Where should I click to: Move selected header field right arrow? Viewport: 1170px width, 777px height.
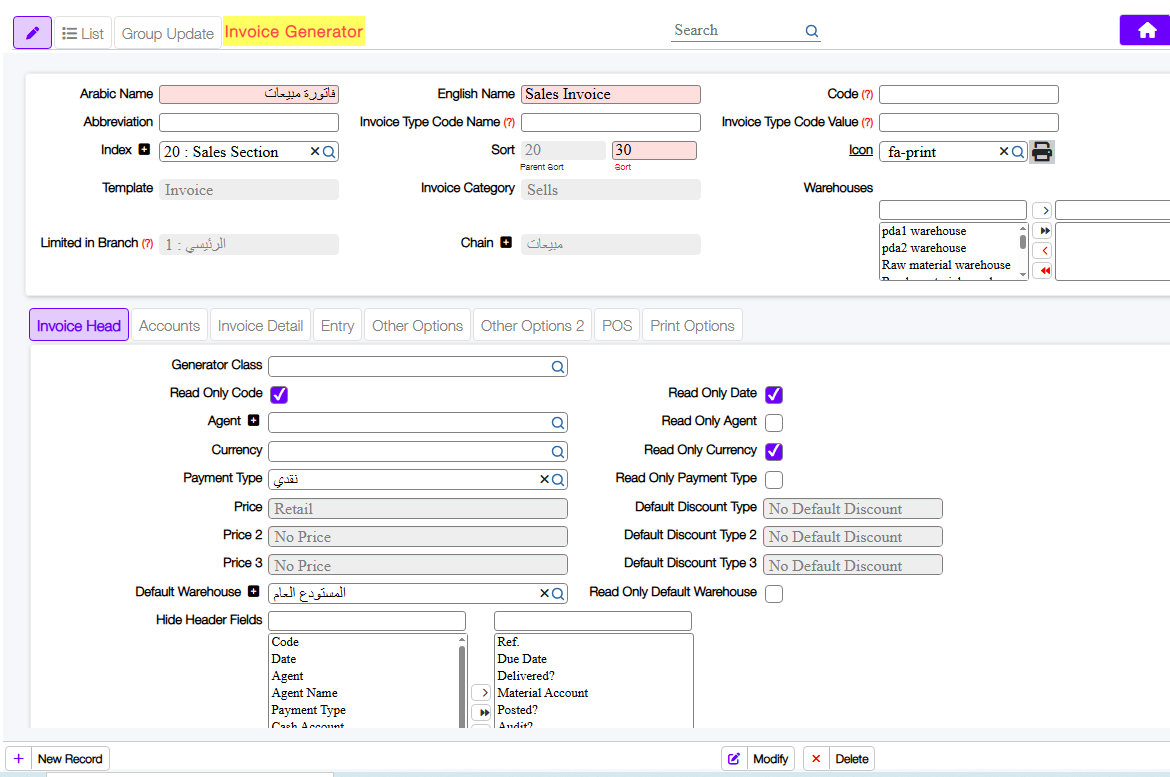tap(481, 693)
